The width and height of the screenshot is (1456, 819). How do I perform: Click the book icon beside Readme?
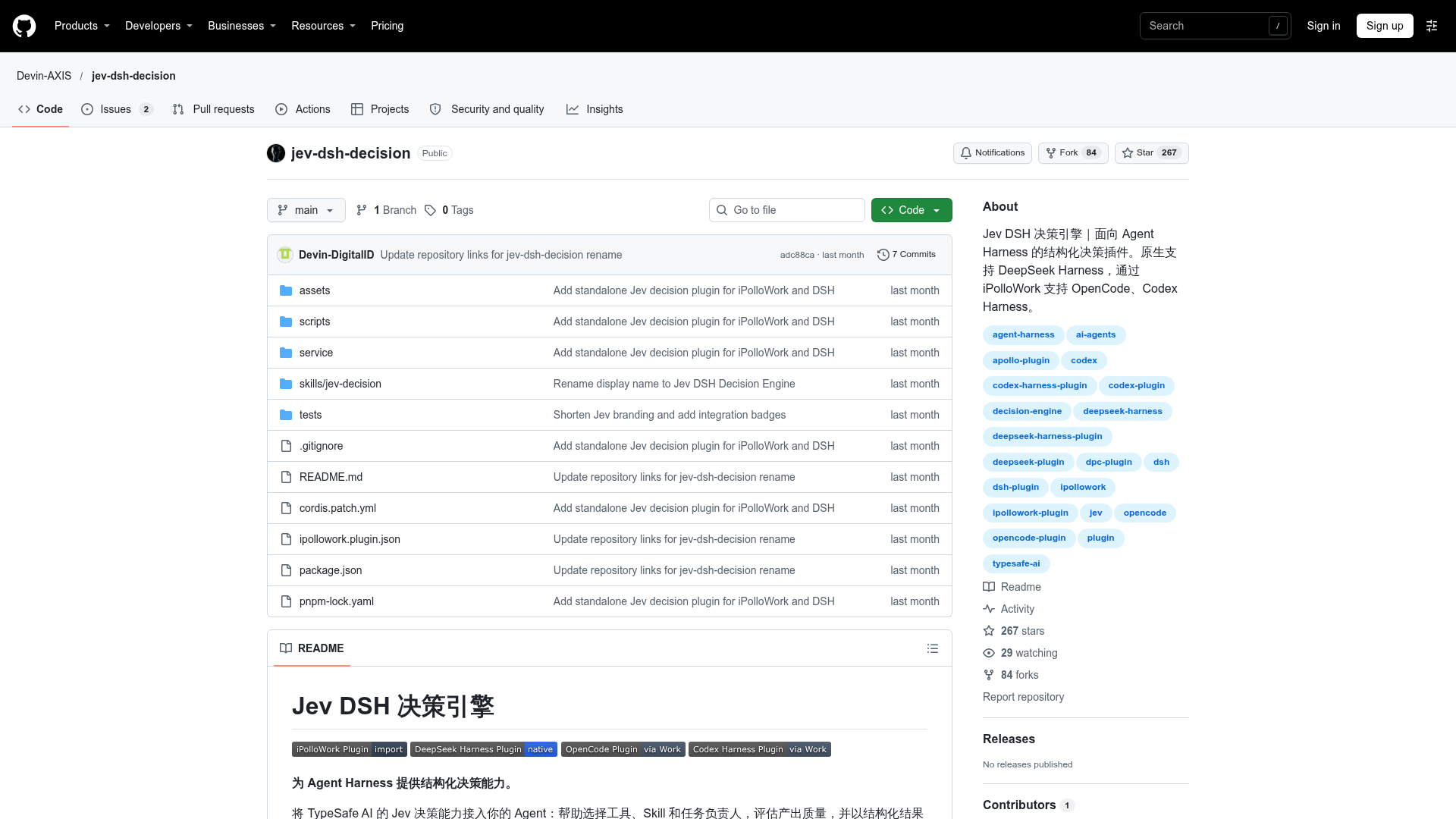989,587
